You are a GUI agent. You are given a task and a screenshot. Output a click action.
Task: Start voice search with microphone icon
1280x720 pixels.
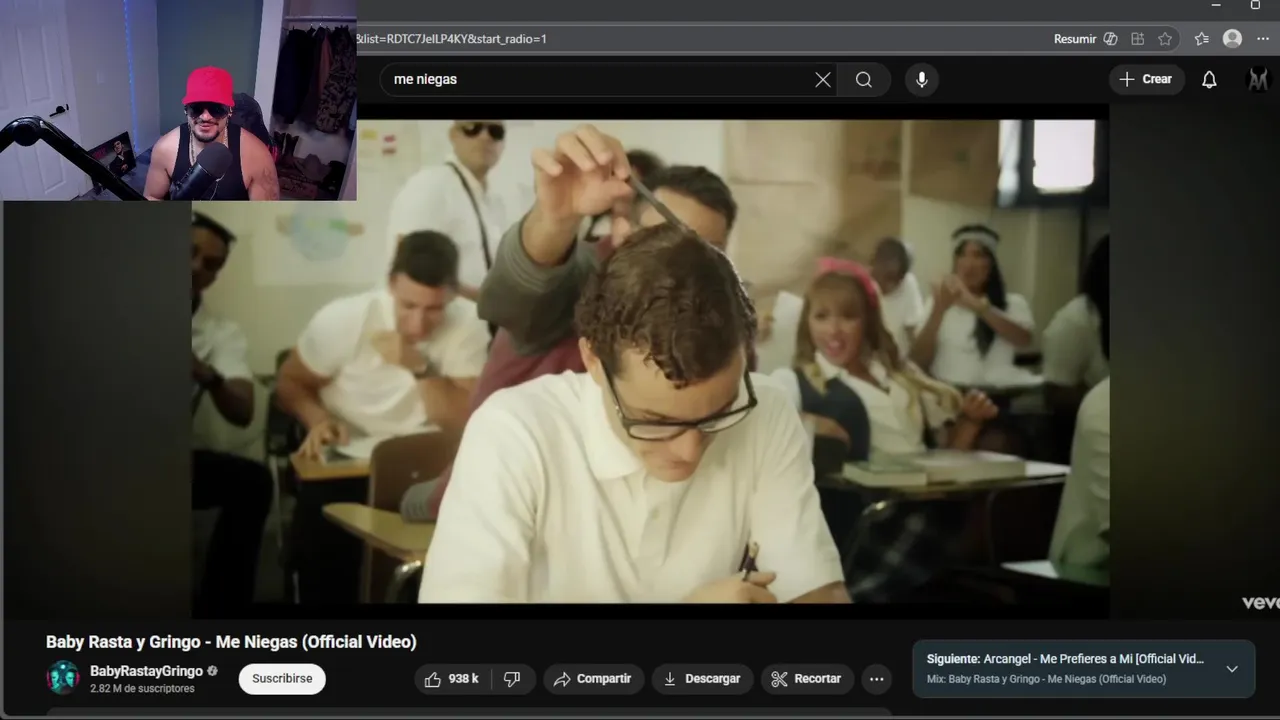pos(922,80)
